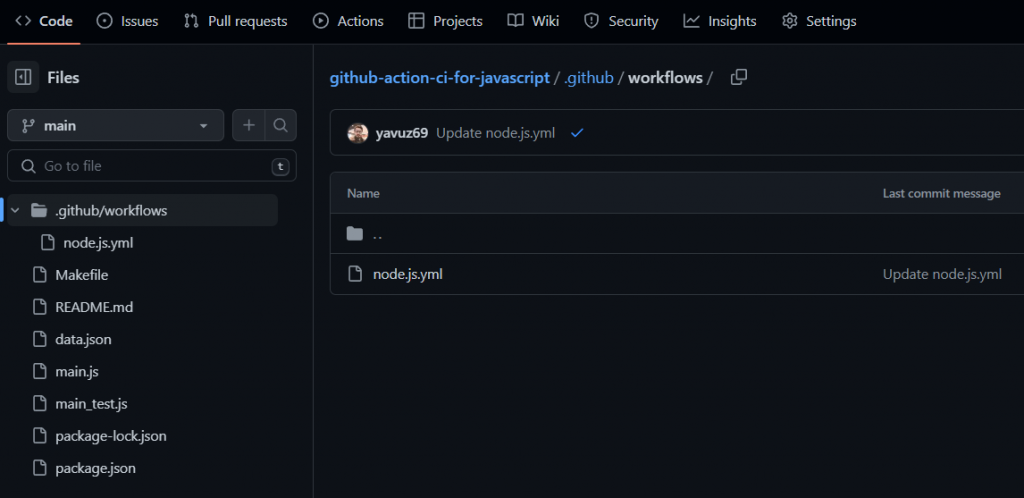Open Update node.js.yml message in the node.js.yml row
Screen dimensions: 1024x498
pos(942,274)
